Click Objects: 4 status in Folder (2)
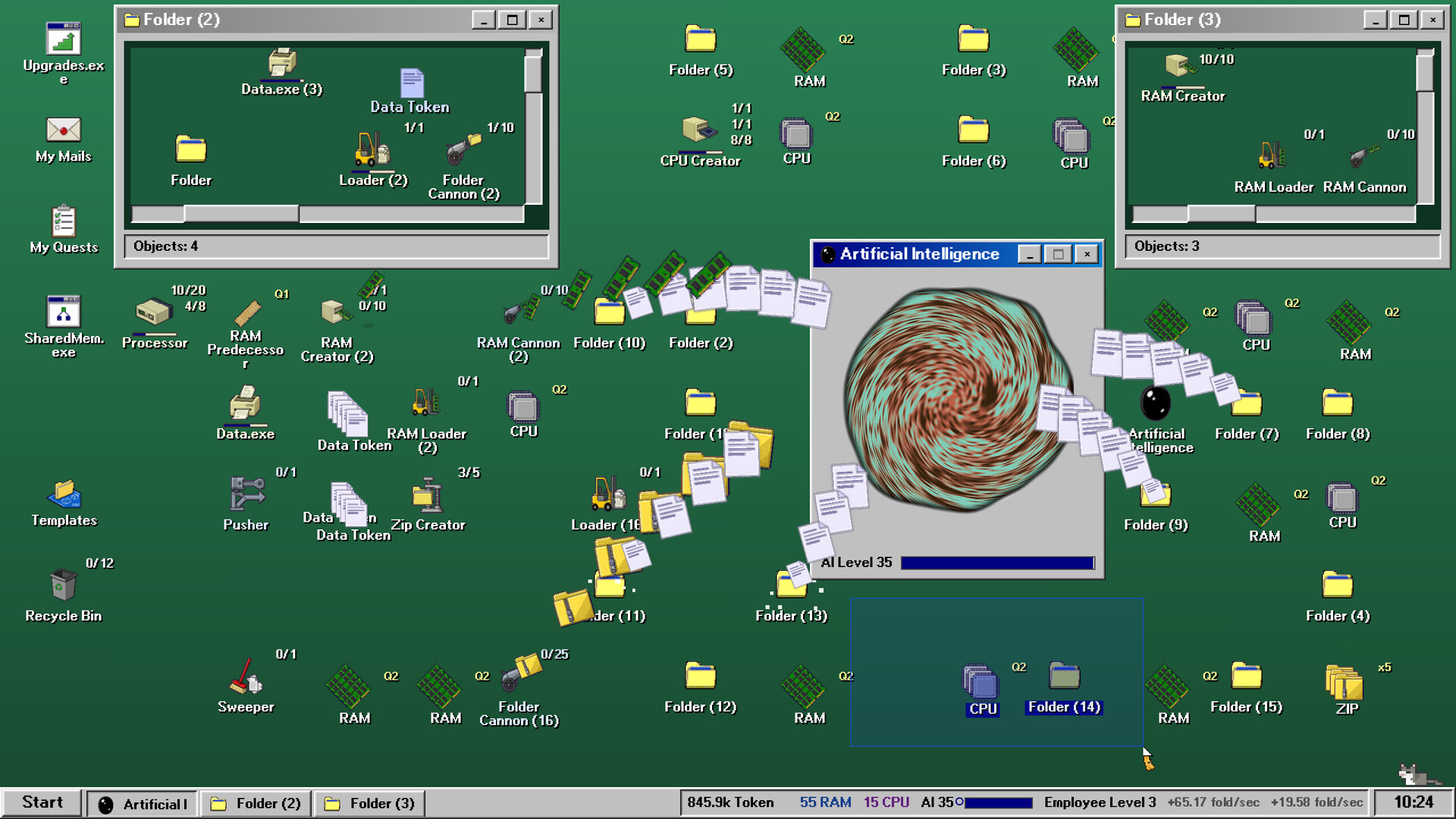The image size is (1456, 819). click(x=165, y=246)
